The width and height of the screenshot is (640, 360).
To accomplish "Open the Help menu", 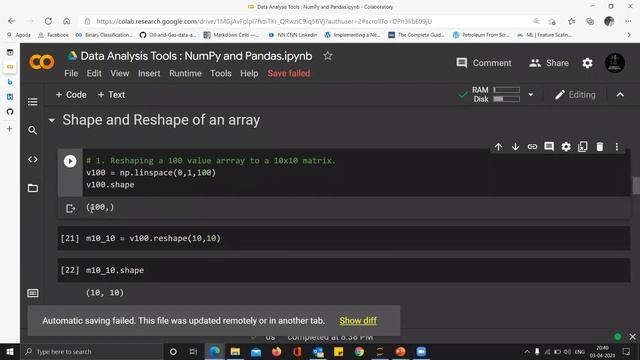I will (249, 73).
